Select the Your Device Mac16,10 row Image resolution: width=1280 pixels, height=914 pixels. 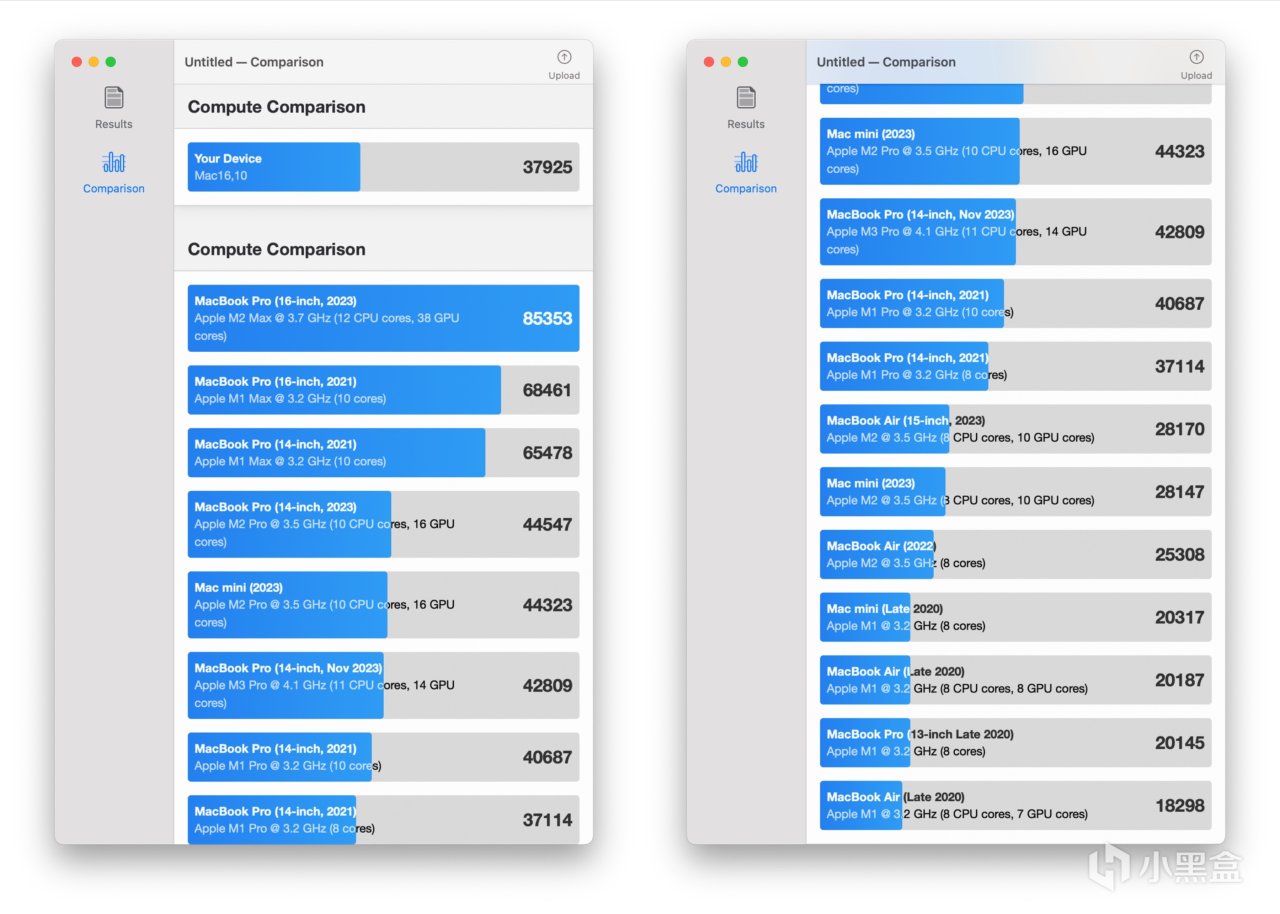click(x=383, y=167)
